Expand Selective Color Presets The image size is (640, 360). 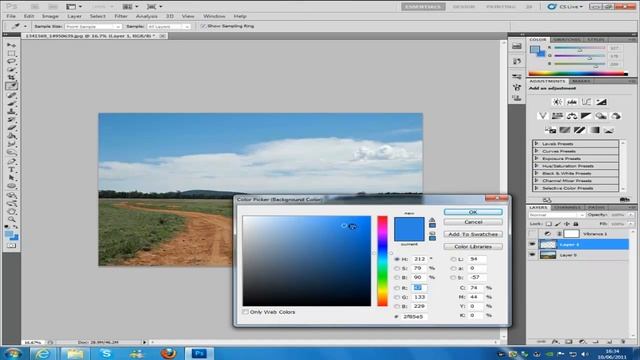(x=537, y=188)
